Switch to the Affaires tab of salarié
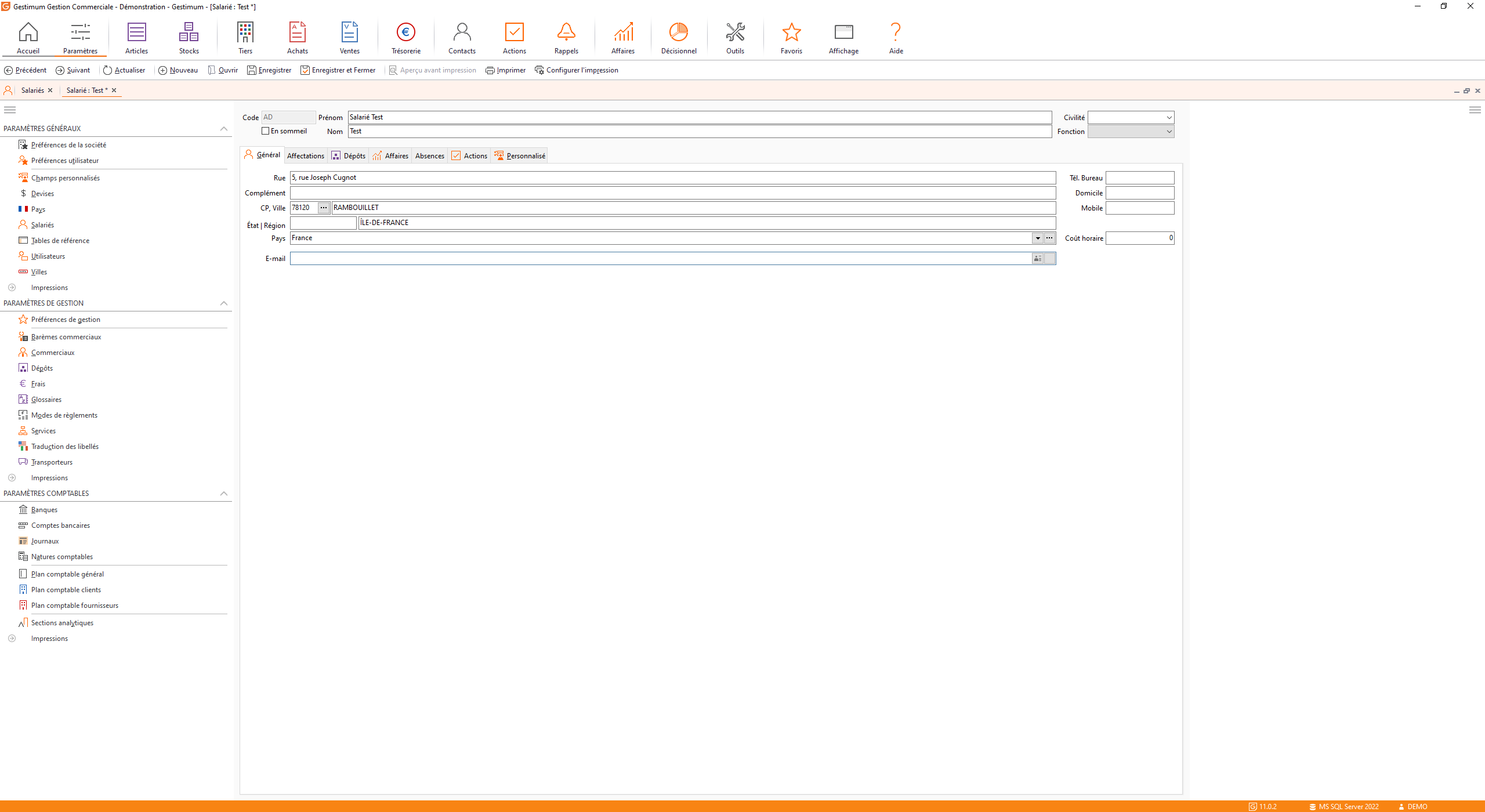The image size is (1485, 812). (x=390, y=156)
